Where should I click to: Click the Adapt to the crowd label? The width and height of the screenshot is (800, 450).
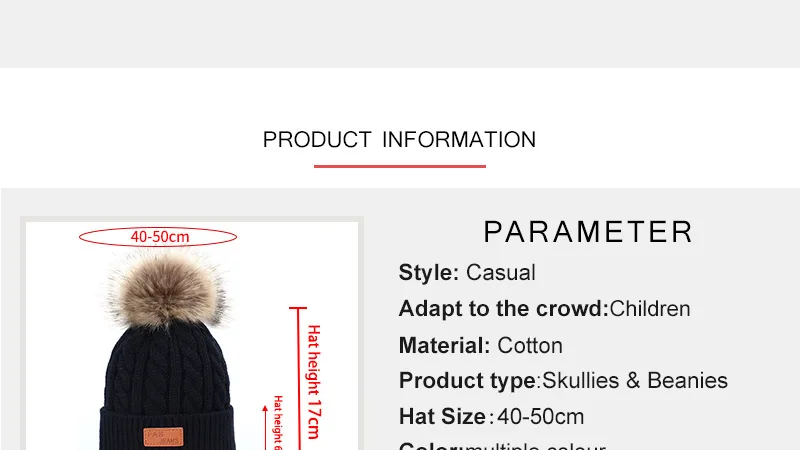pos(504,309)
